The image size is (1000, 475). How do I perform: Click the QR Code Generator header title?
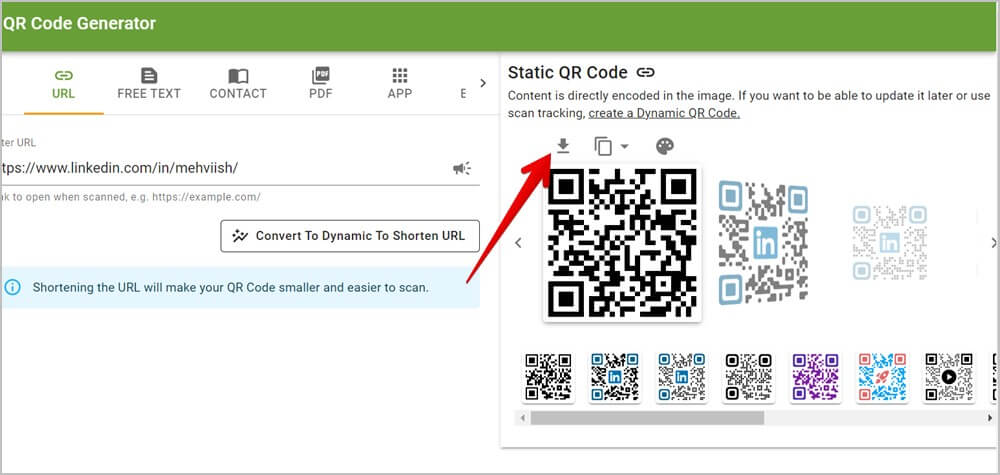pos(79,24)
